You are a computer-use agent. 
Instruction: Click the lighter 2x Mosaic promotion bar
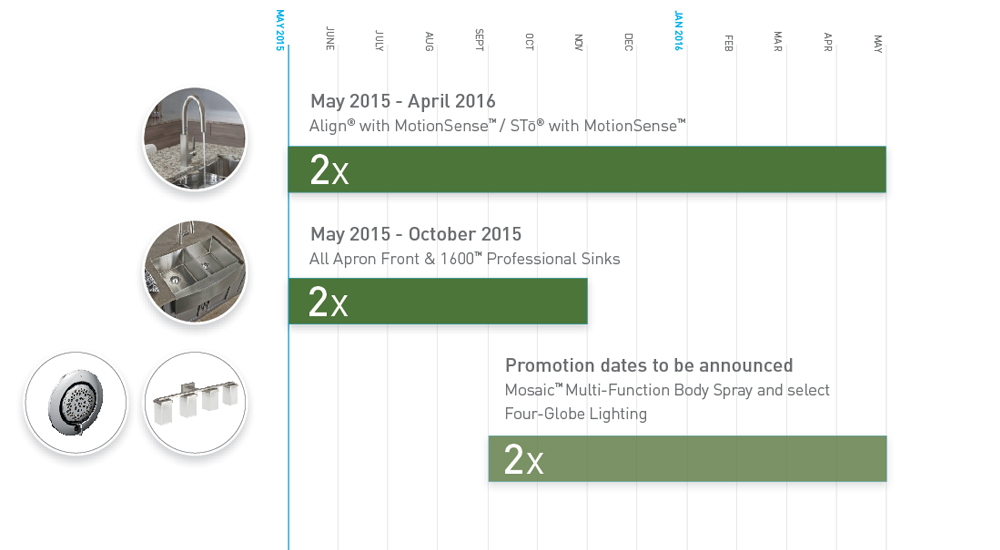click(688, 459)
